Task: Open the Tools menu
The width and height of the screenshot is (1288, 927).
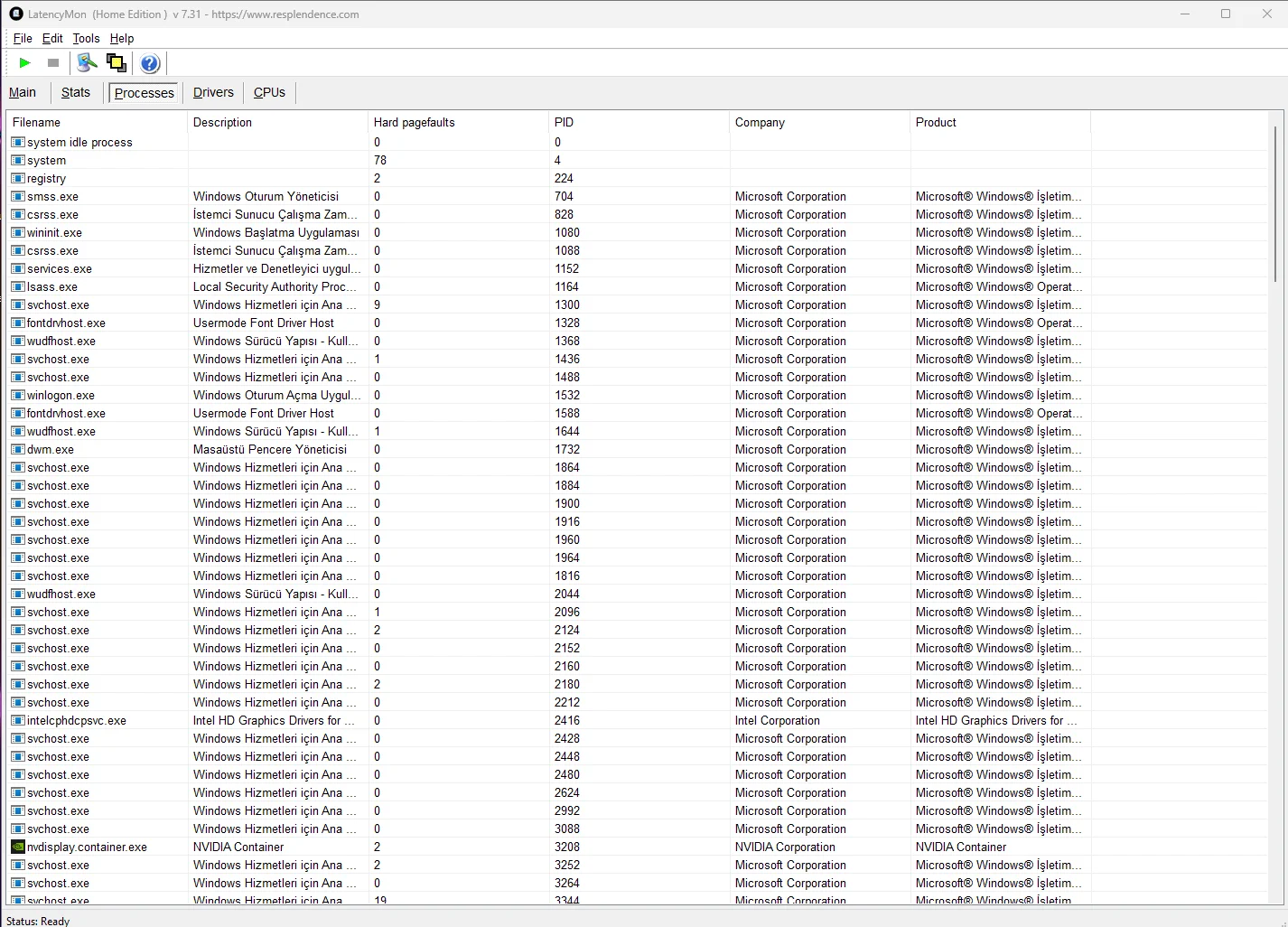Action: click(x=86, y=39)
